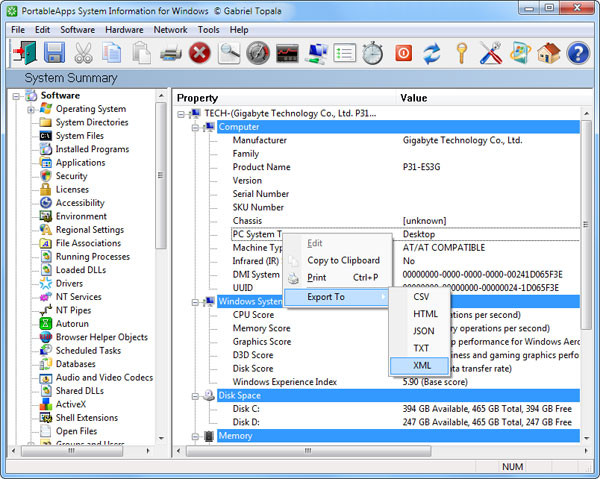
Task: Select Drivers in the Software tree
Action: (x=69, y=283)
